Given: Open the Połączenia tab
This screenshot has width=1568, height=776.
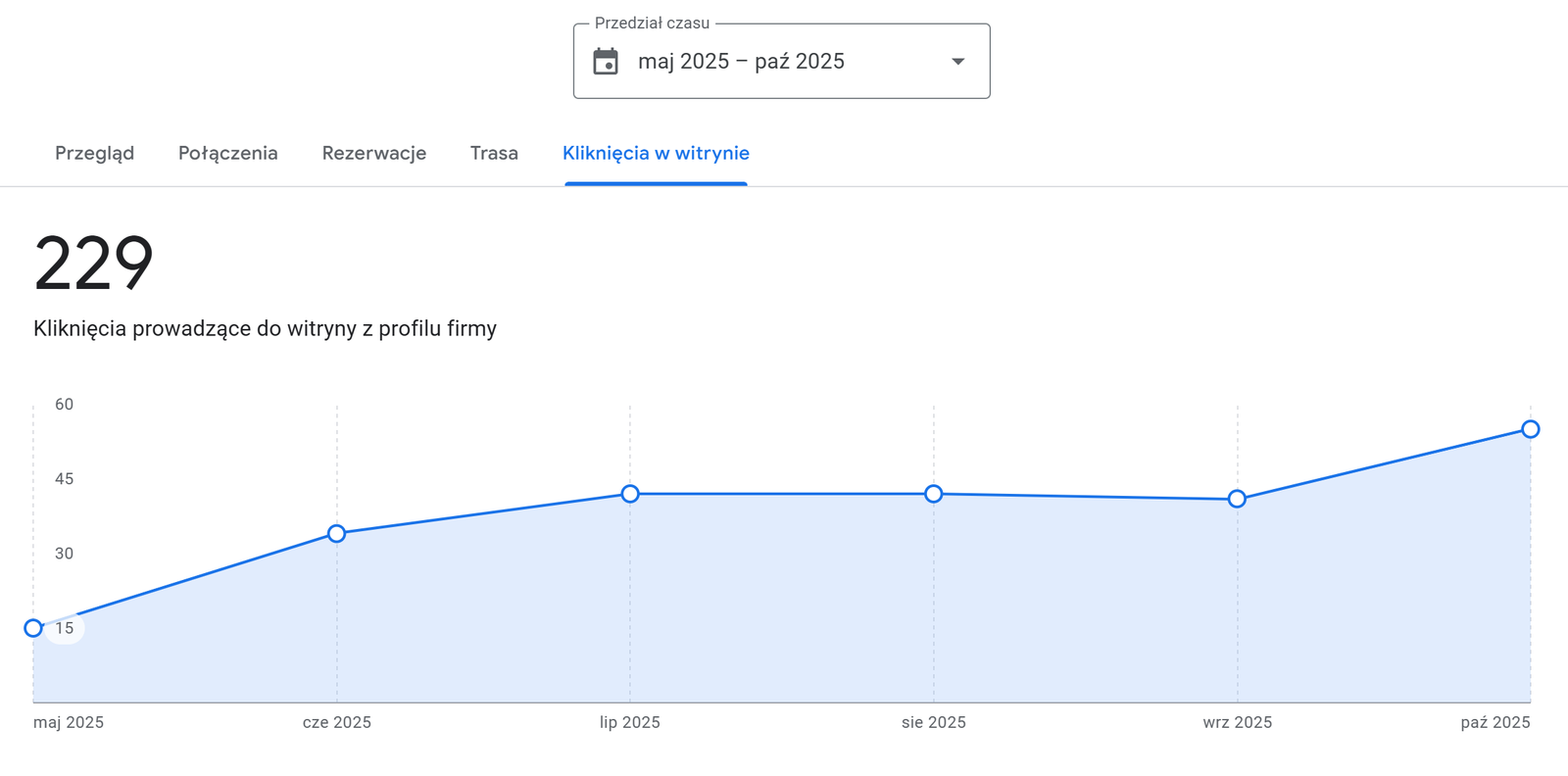Looking at the screenshot, I should tap(227, 153).
